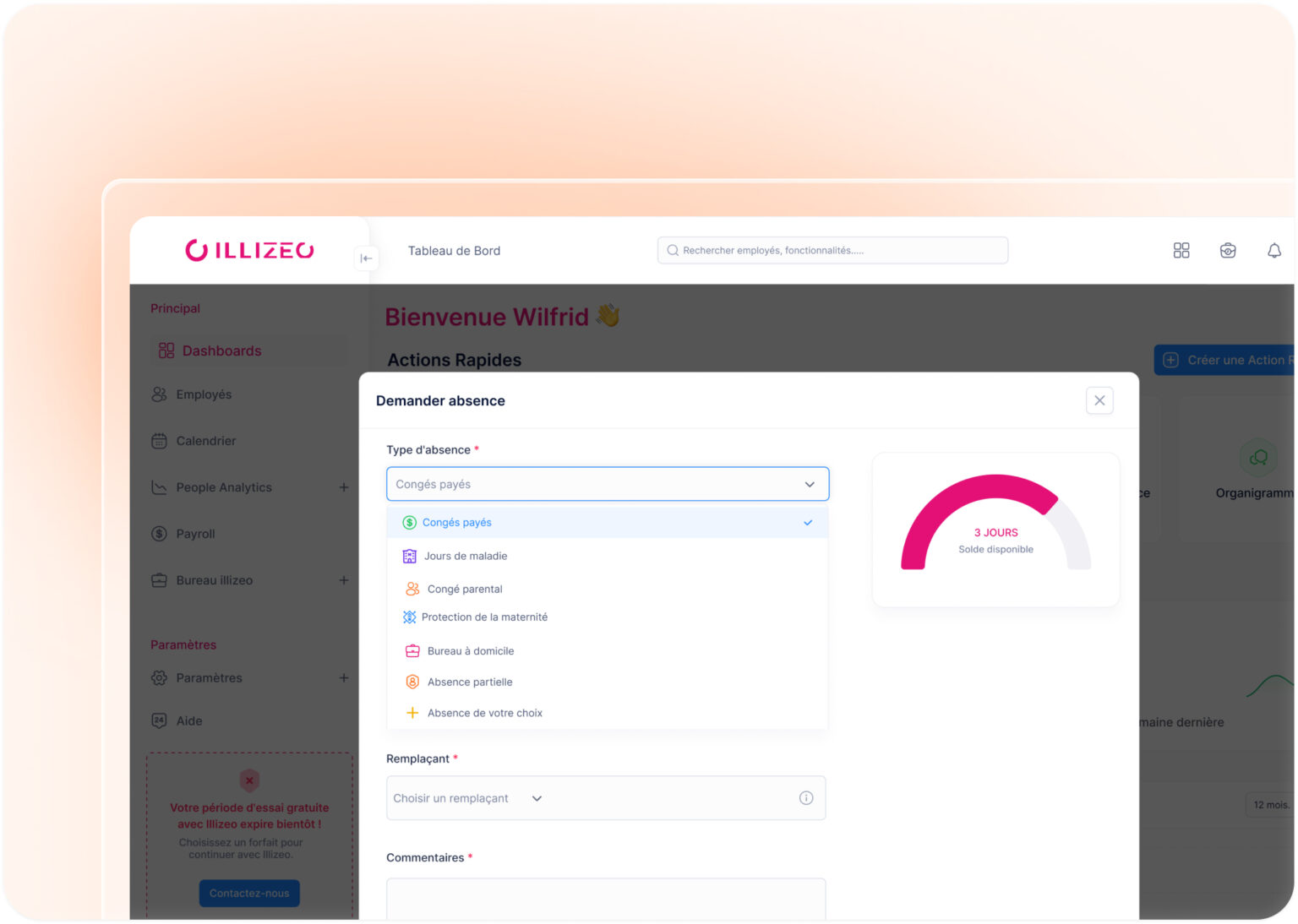
Task: Choose Jours de maladie absence type
Action: pos(466,557)
